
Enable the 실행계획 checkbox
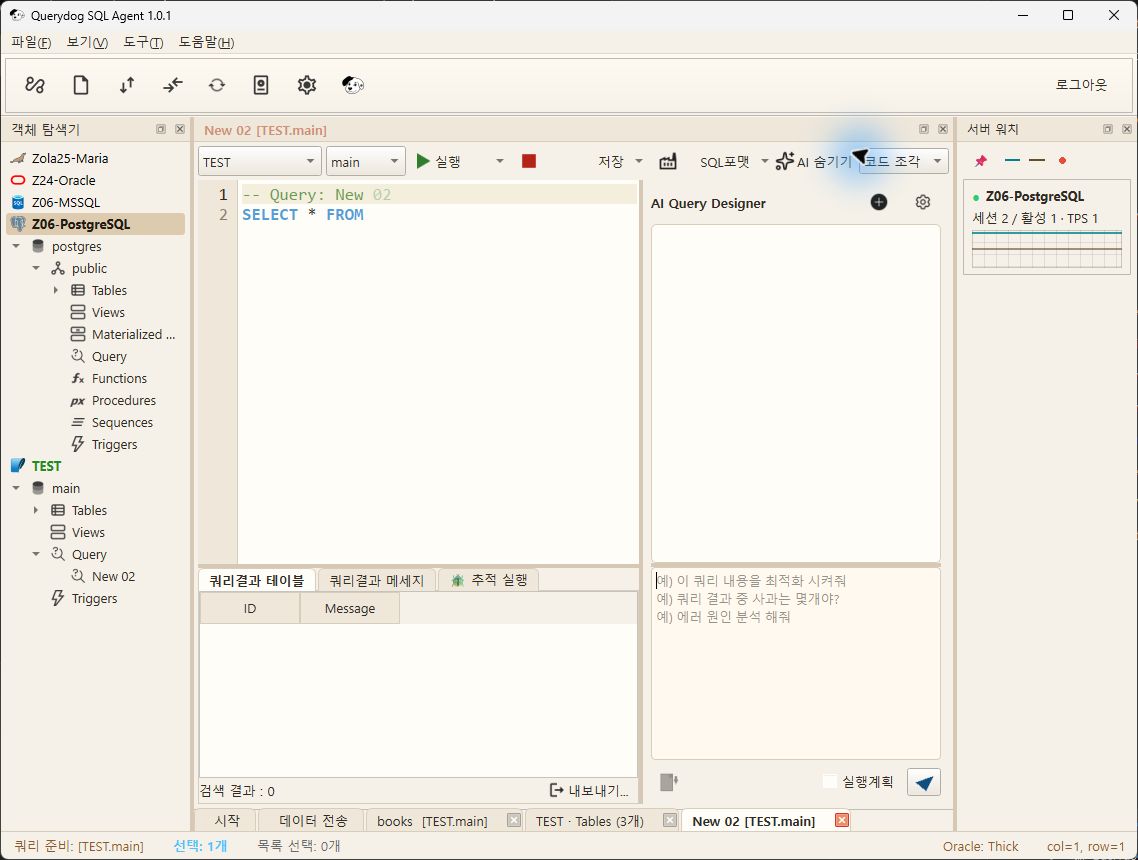point(830,782)
